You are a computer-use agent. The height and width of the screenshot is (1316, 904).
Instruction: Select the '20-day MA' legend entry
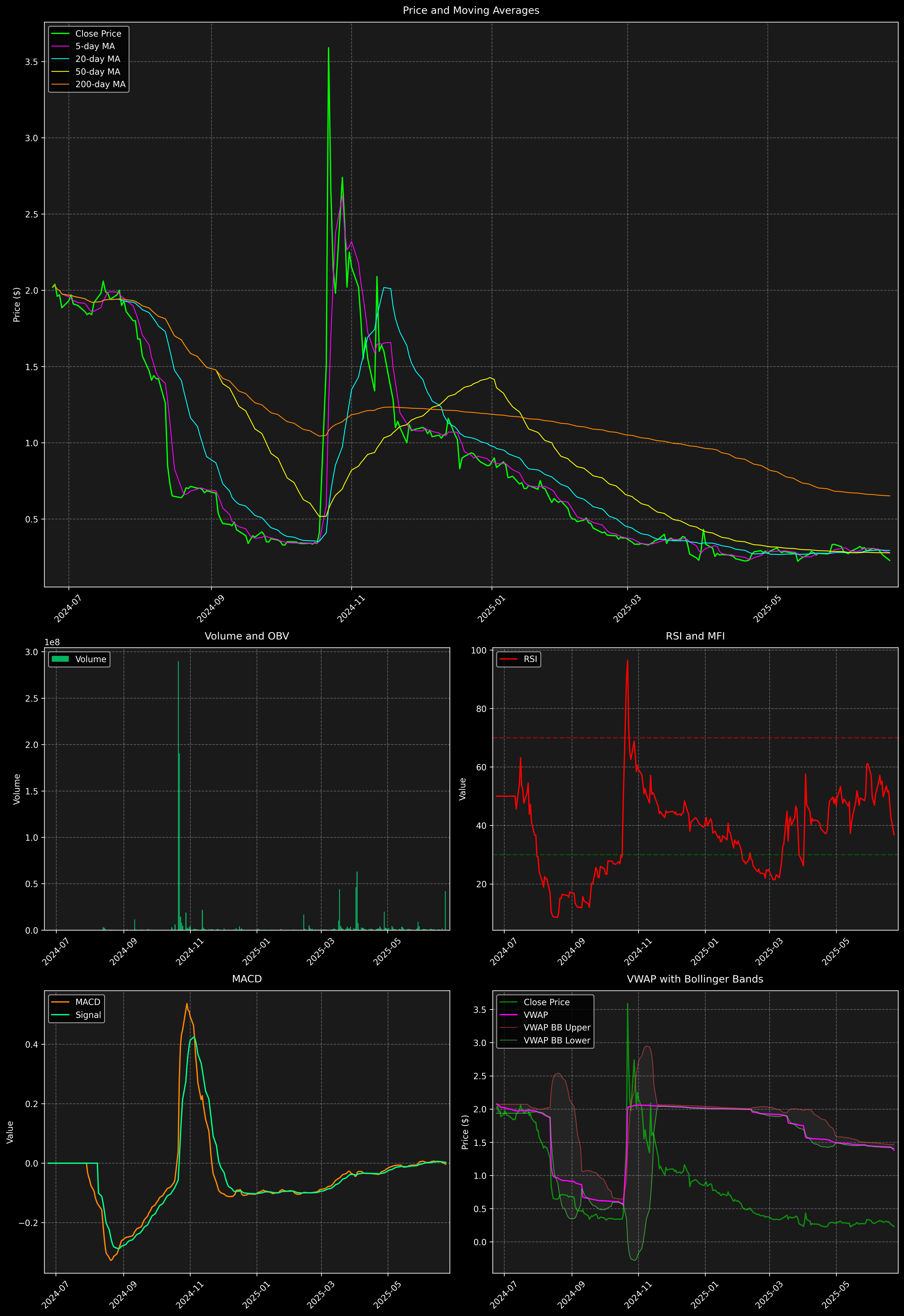tap(97, 59)
